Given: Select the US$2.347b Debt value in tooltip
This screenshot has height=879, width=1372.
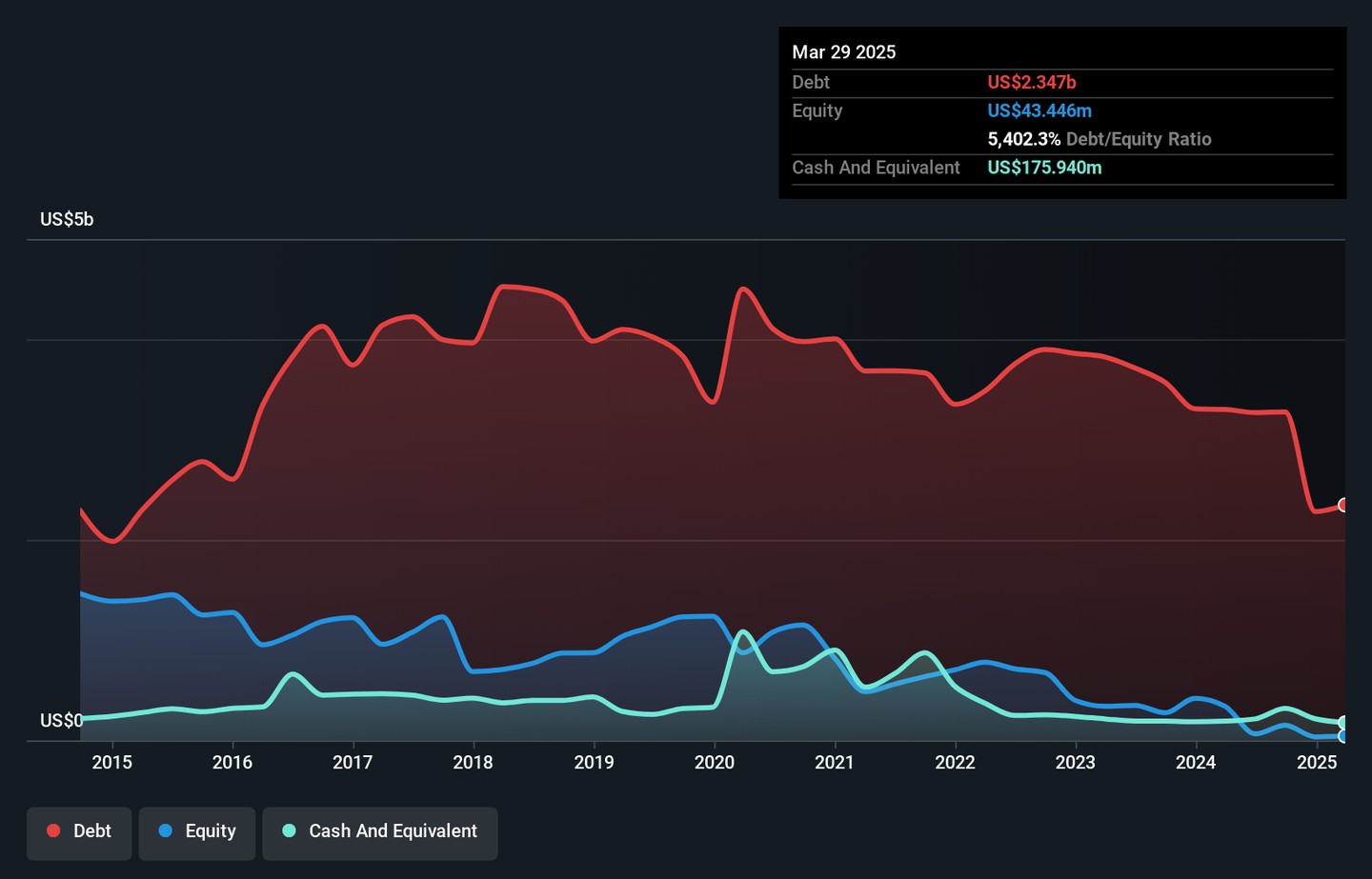Looking at the screenshot, I should pos(1032,83).
